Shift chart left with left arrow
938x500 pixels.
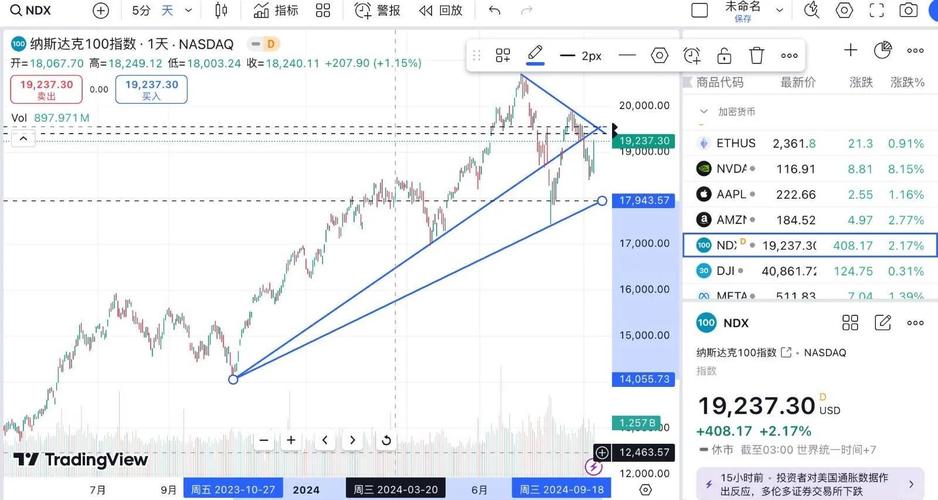click(x=325, y=440)
